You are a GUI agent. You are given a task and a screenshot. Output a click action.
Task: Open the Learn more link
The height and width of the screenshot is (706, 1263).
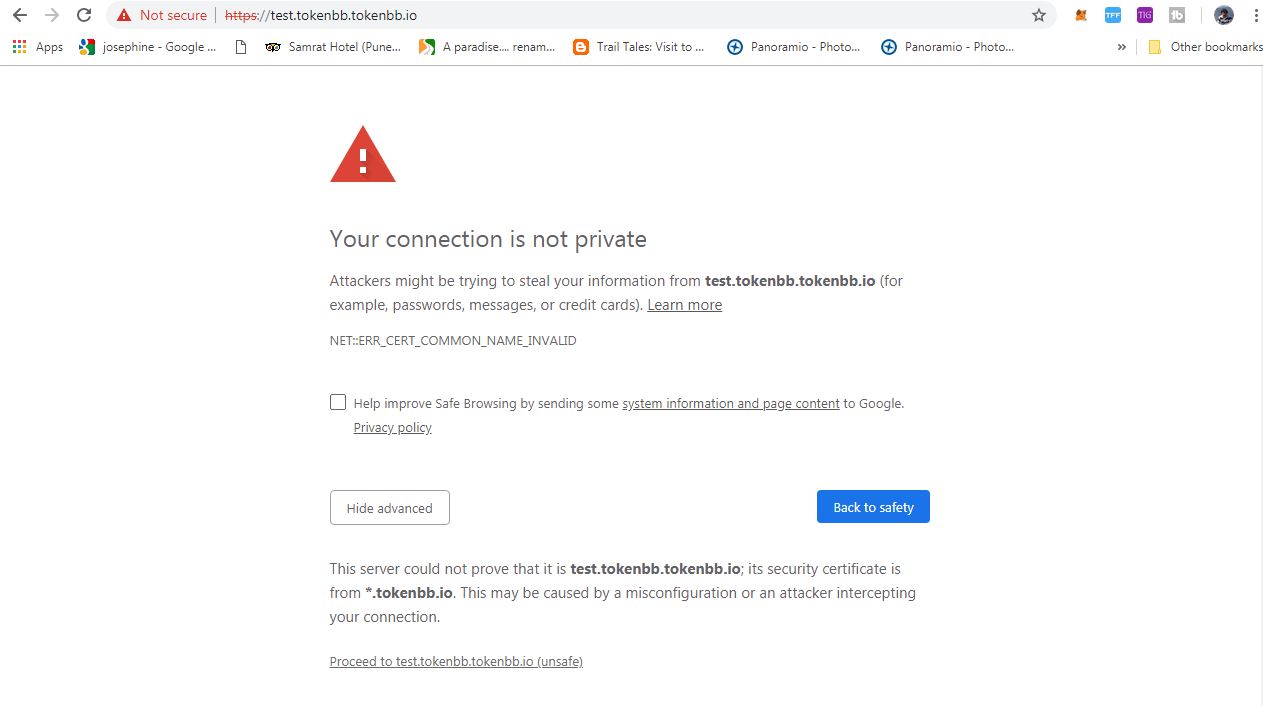[684, 305]
